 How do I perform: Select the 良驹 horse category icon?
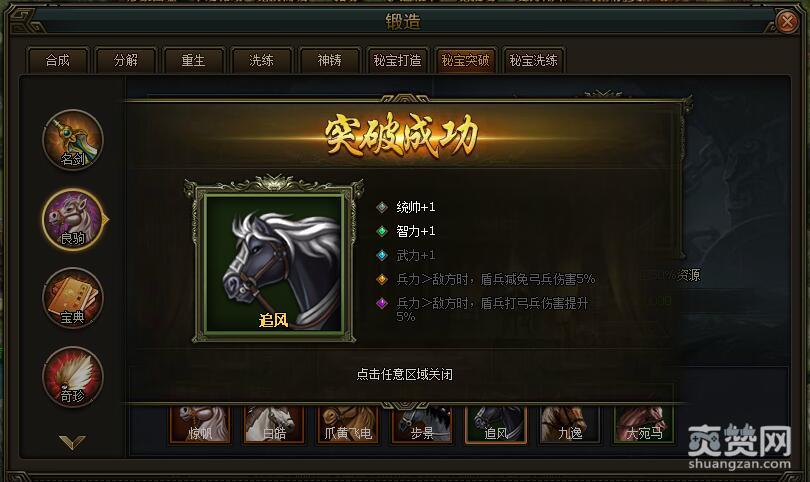[x=73, y=219]
